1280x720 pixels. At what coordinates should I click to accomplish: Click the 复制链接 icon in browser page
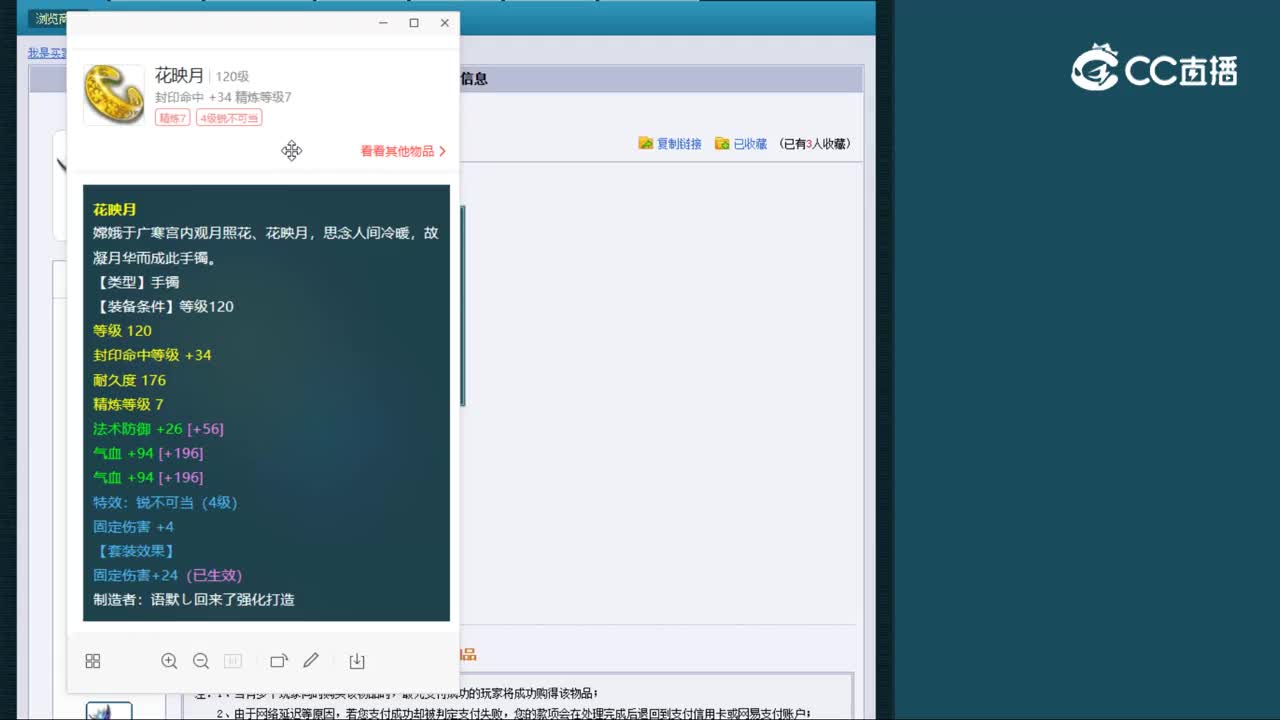tap(646, 144)
